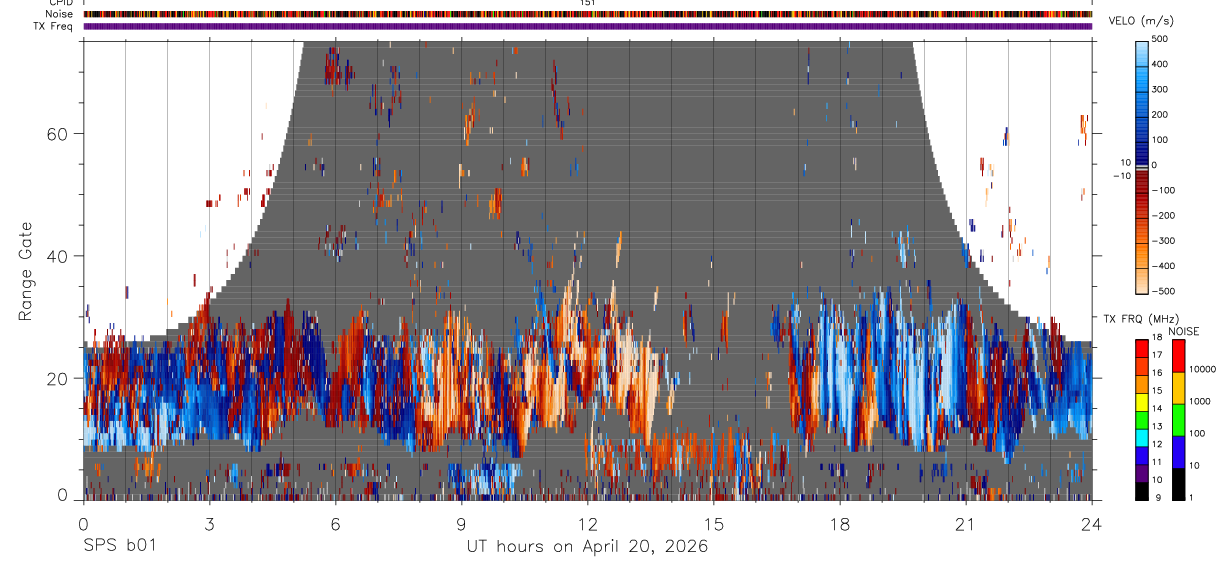Click the 'TX FRQ (MHz)' legend title
Viewport: 1228px width, 567px height.
pos(1143,319)
